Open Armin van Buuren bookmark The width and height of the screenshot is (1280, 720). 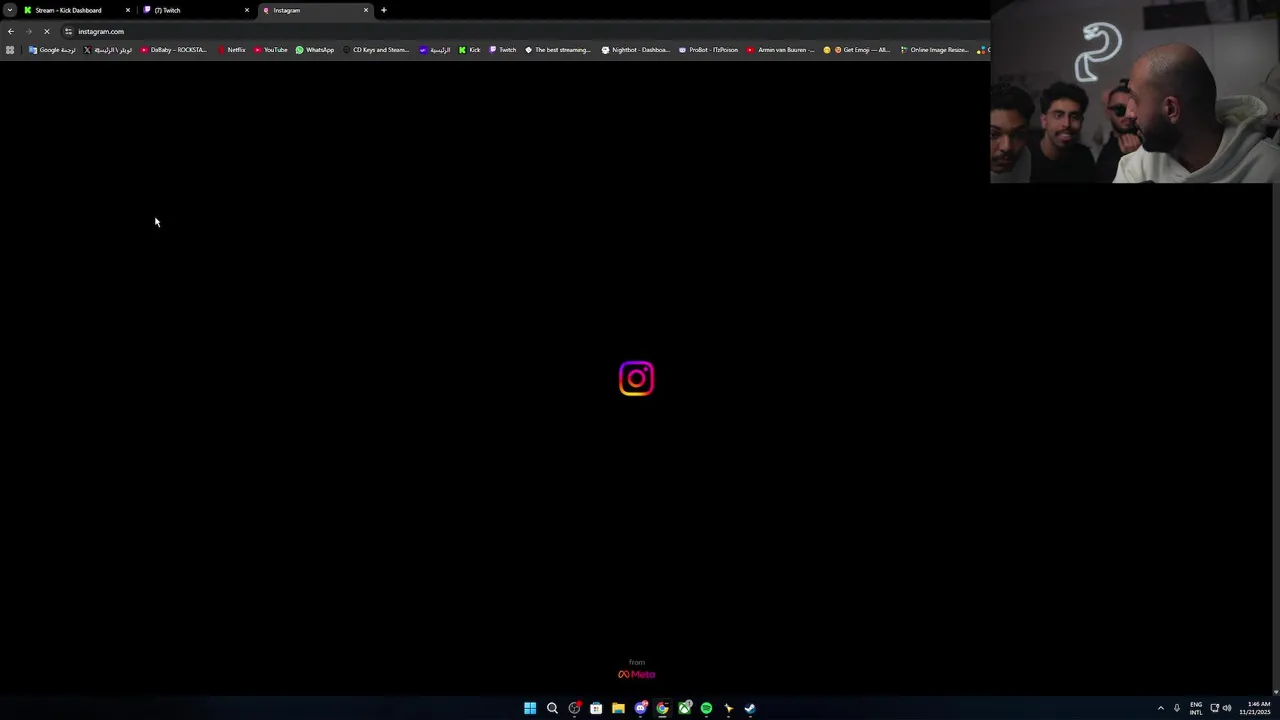coord(781,50)
